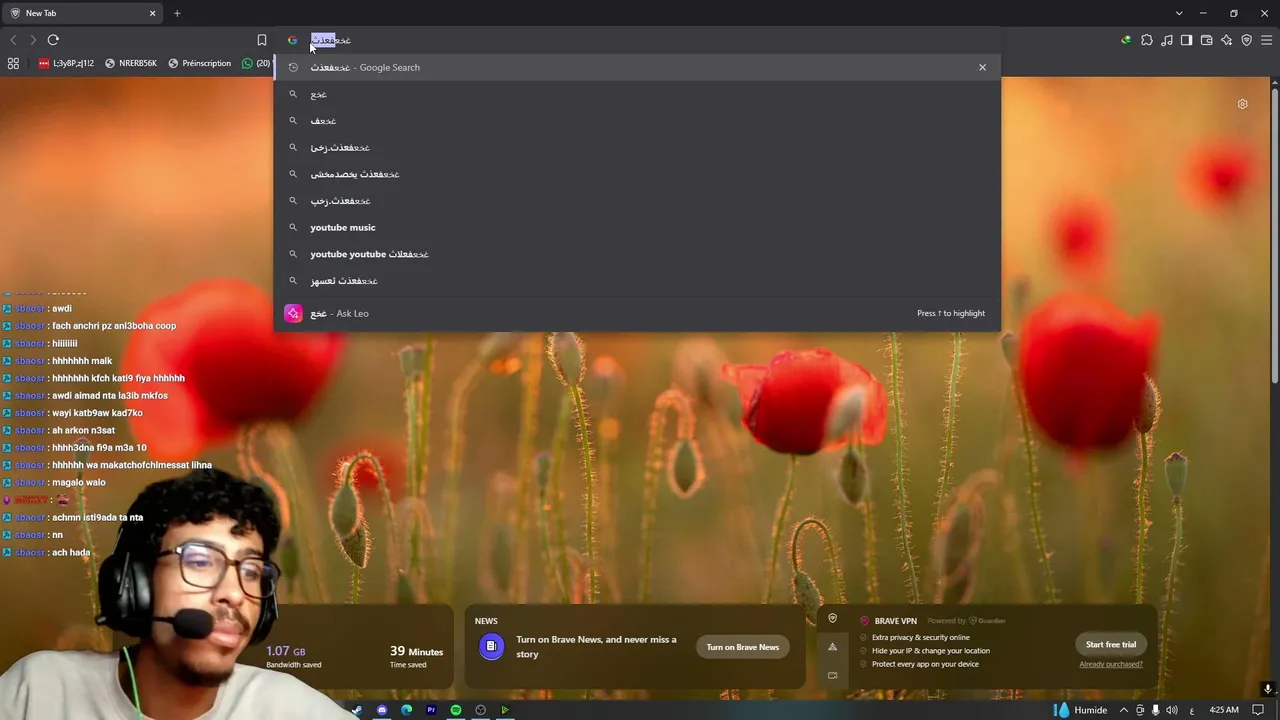Image resolution: width=1280 pixels, height=720 pixels.
Task: Reload the current page
Action: (53, 40)
